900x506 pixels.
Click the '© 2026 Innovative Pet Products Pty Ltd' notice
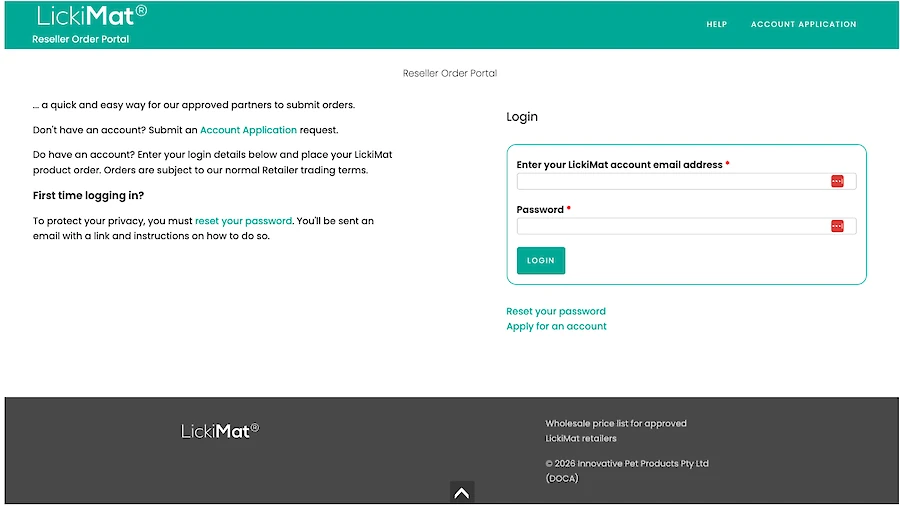coord(627,464)
